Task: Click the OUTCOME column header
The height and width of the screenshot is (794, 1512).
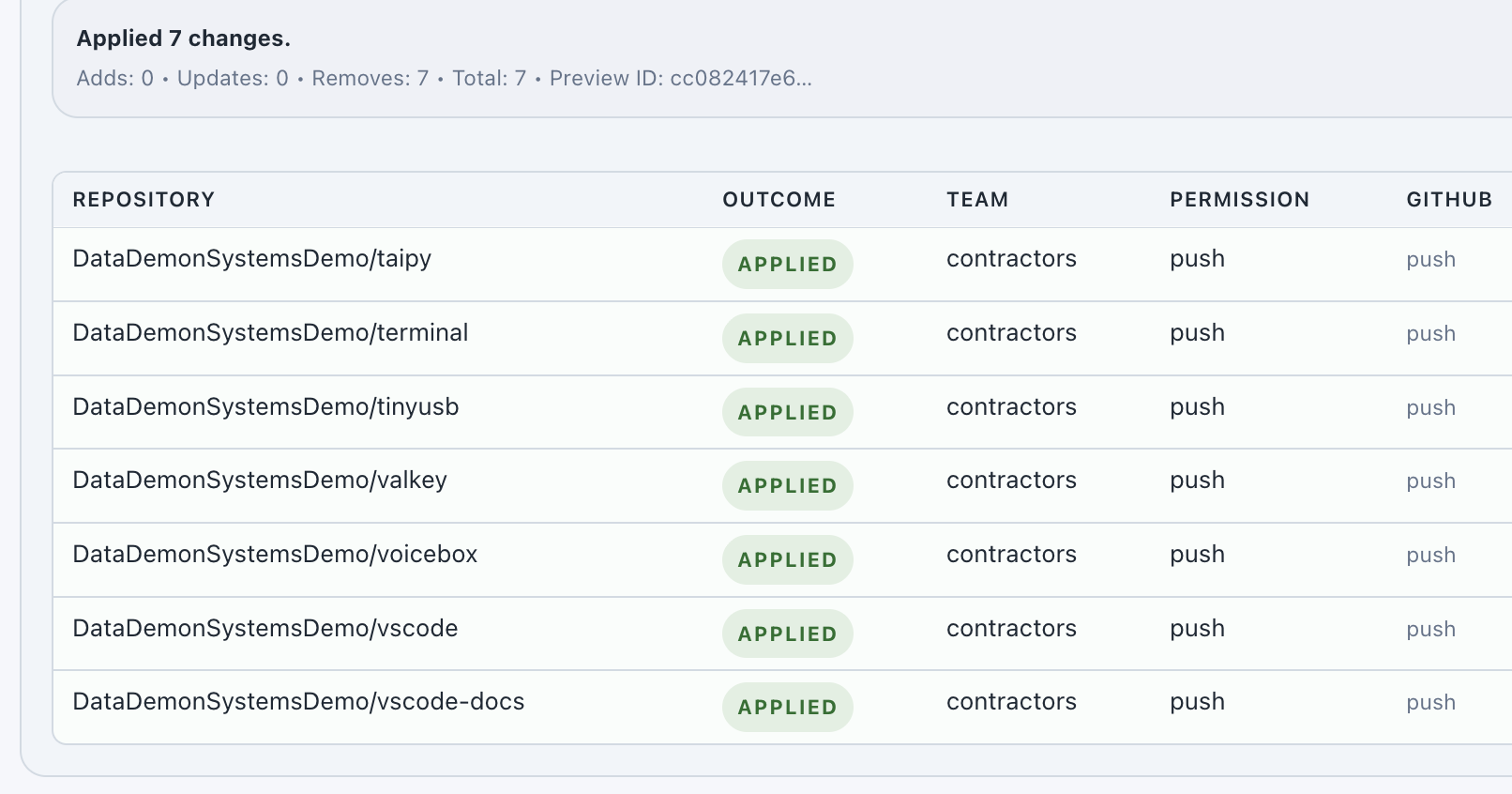Action: 779,200
